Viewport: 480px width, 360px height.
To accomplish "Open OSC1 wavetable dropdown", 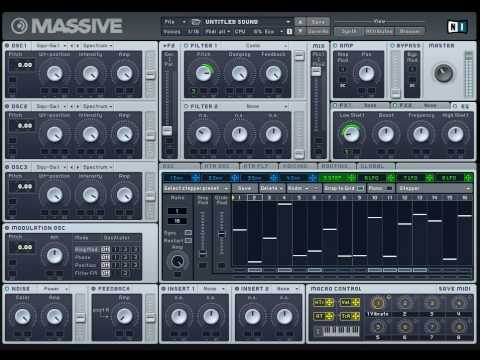I will pos(51,46).
